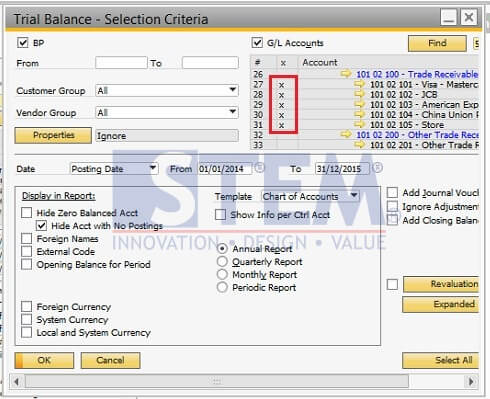The image size is (490, 399).
Task: Click the Ignore properties field
Action: coord(167,136)
